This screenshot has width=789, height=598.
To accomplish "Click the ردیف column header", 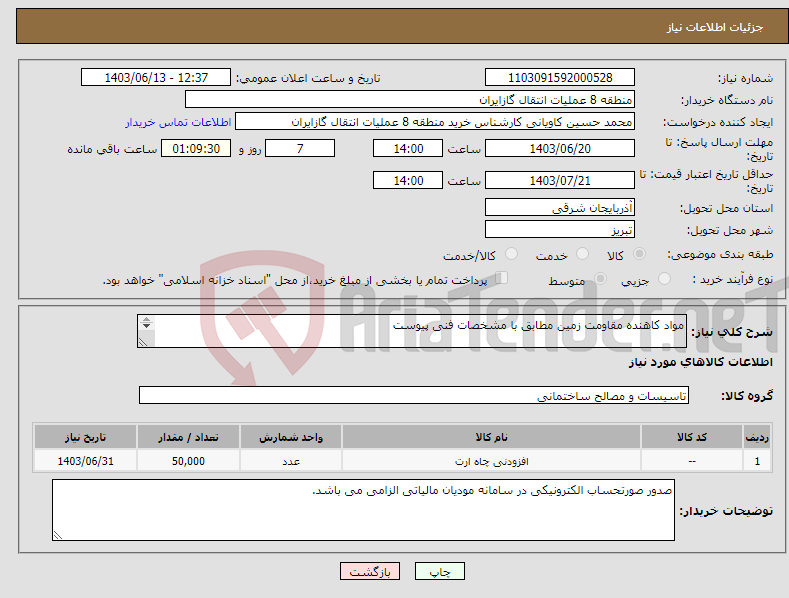I will coord(757,437).
